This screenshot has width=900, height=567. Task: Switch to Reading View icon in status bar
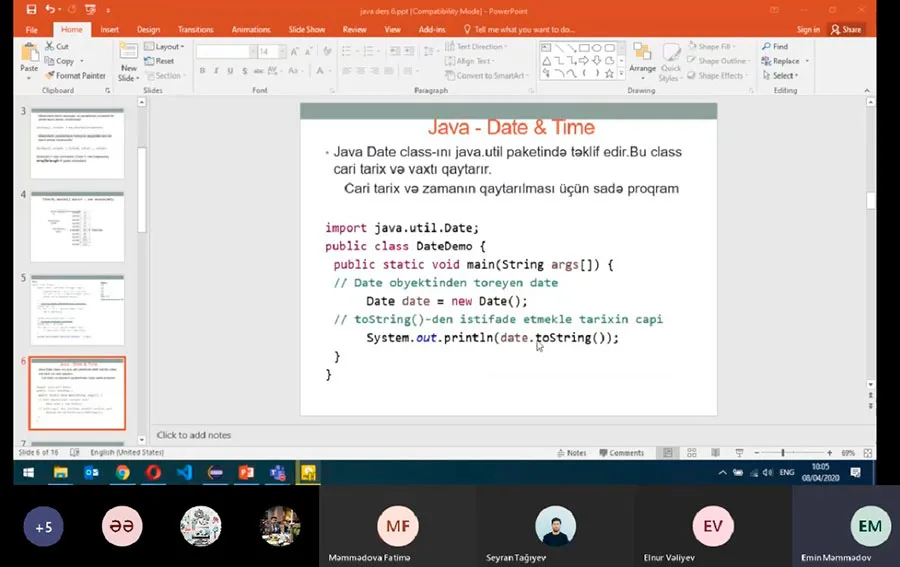[x=715, y=453]
